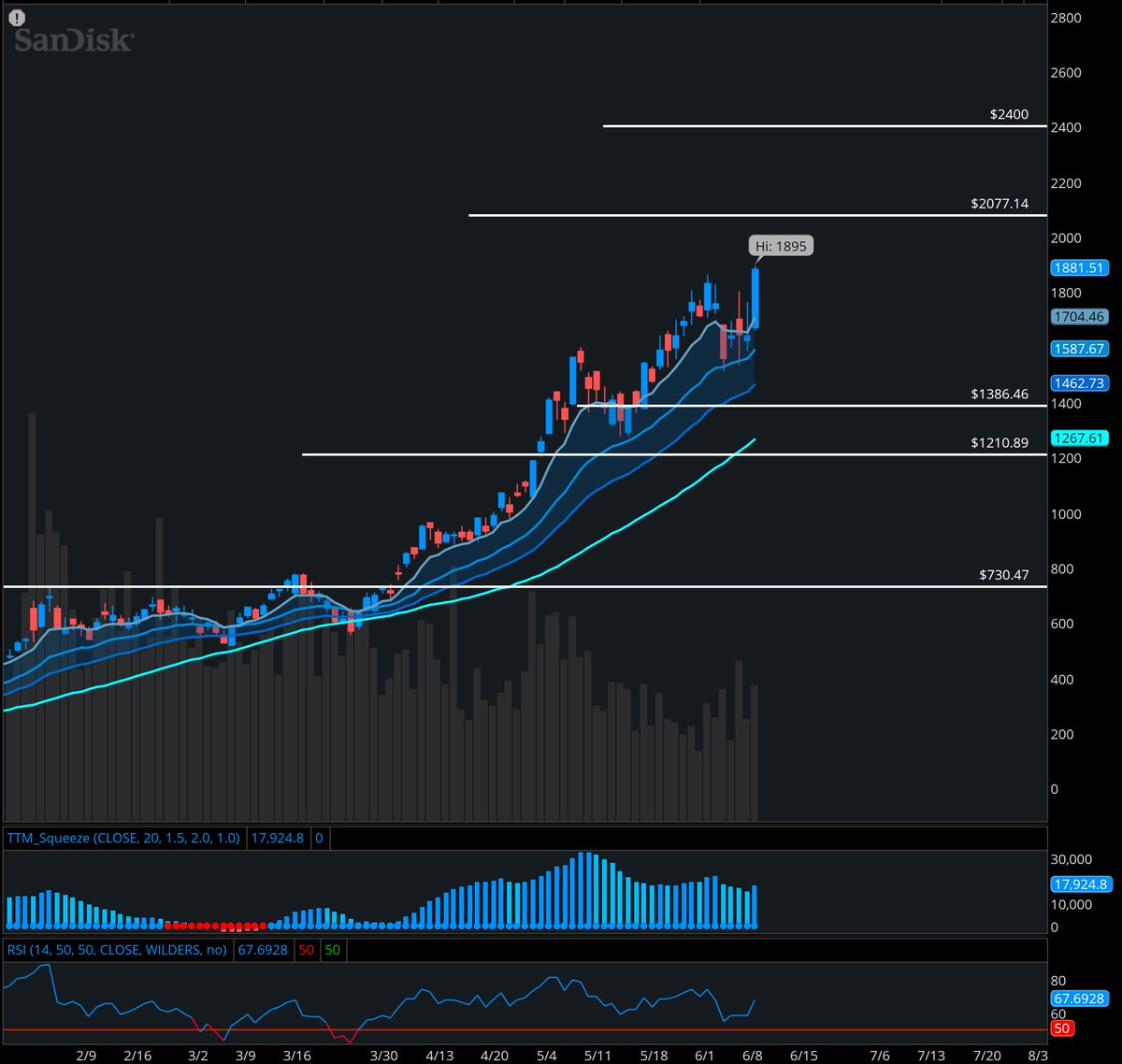Click the 6/8 date on the time axis

(x=754, y=1055)
